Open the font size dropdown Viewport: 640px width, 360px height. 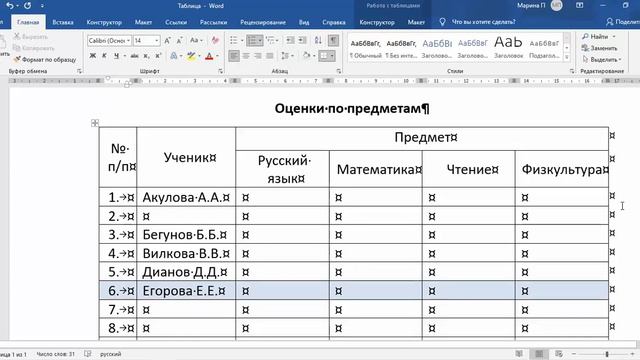(157, 41)
